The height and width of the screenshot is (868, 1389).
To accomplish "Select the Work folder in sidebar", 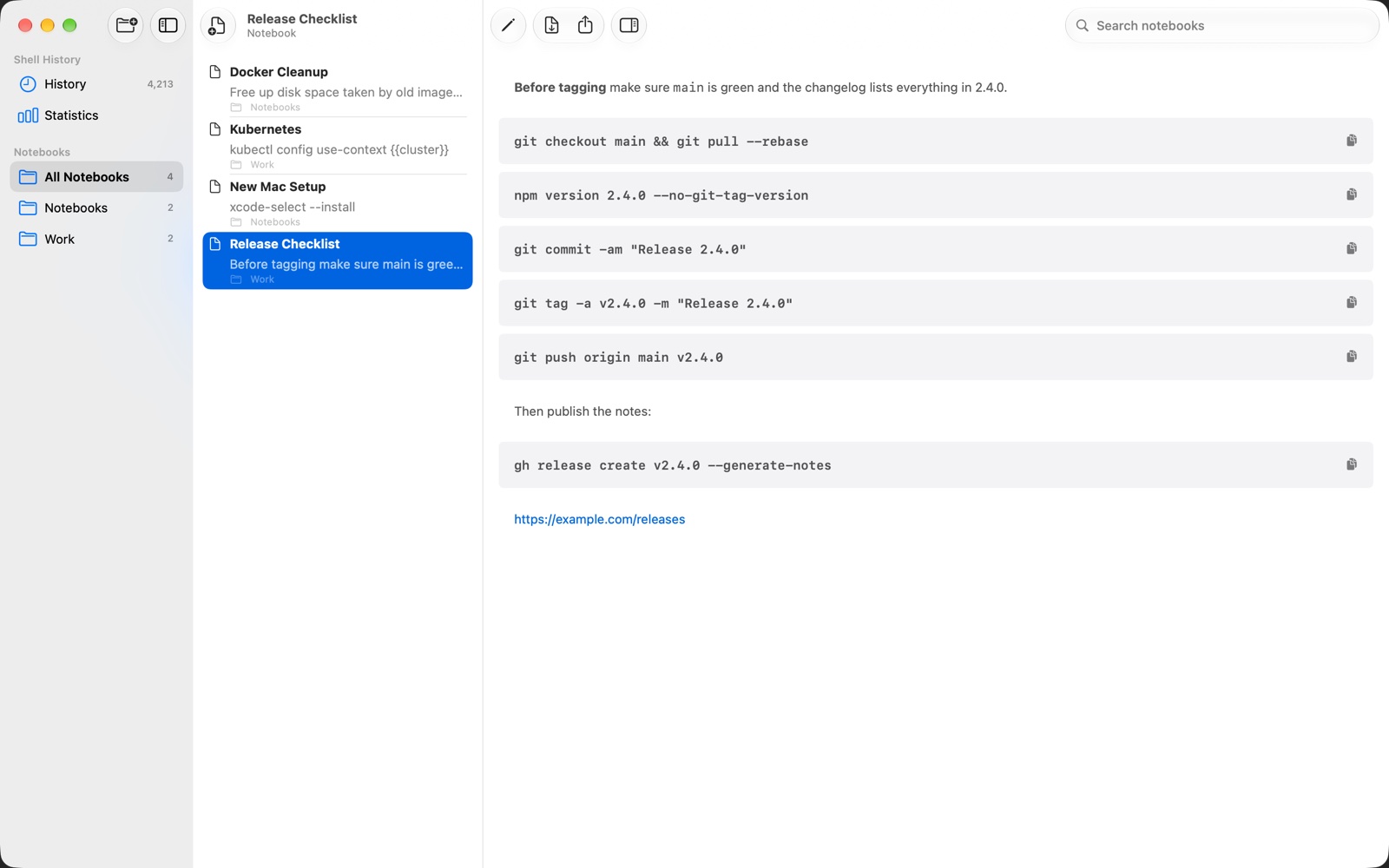I will [96, 239].
